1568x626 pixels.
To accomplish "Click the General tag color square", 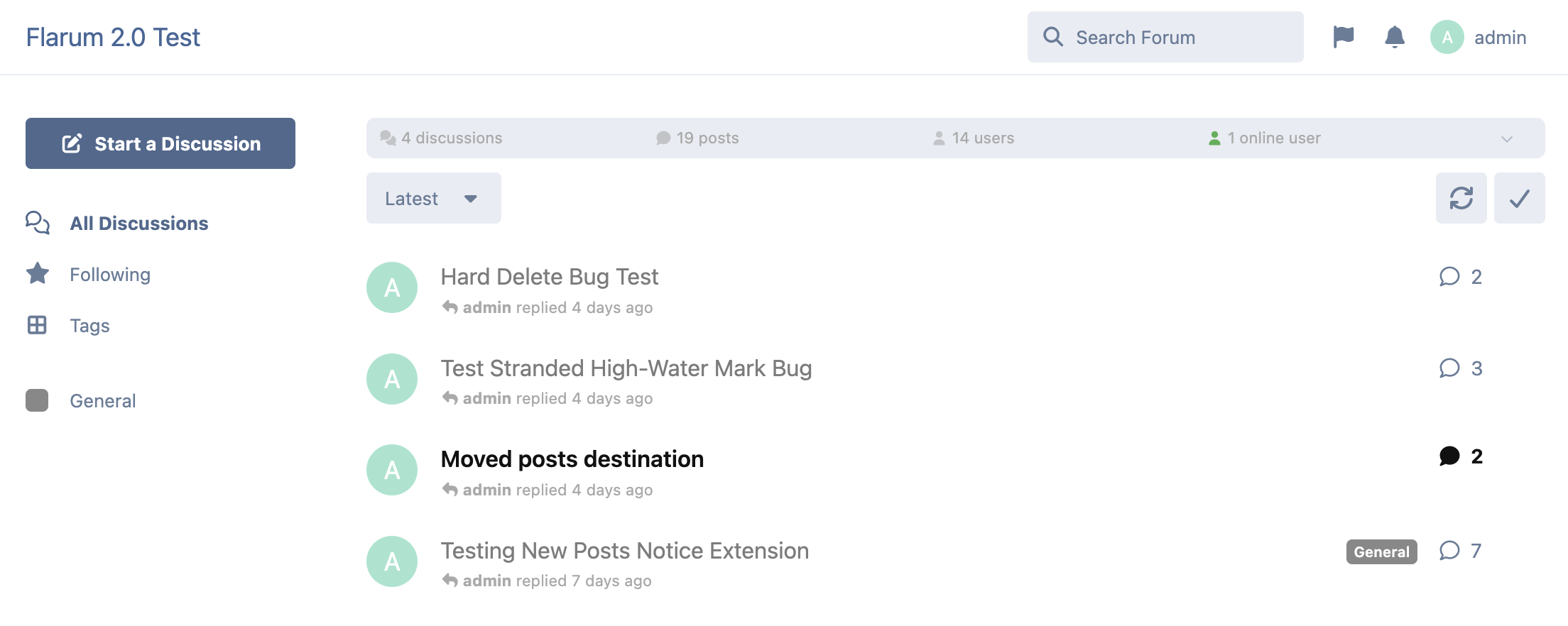I will [x=36, y=400].
